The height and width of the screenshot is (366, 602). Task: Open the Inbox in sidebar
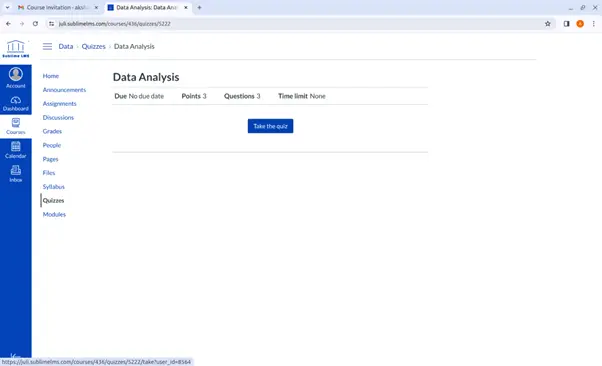click(16, 174)
